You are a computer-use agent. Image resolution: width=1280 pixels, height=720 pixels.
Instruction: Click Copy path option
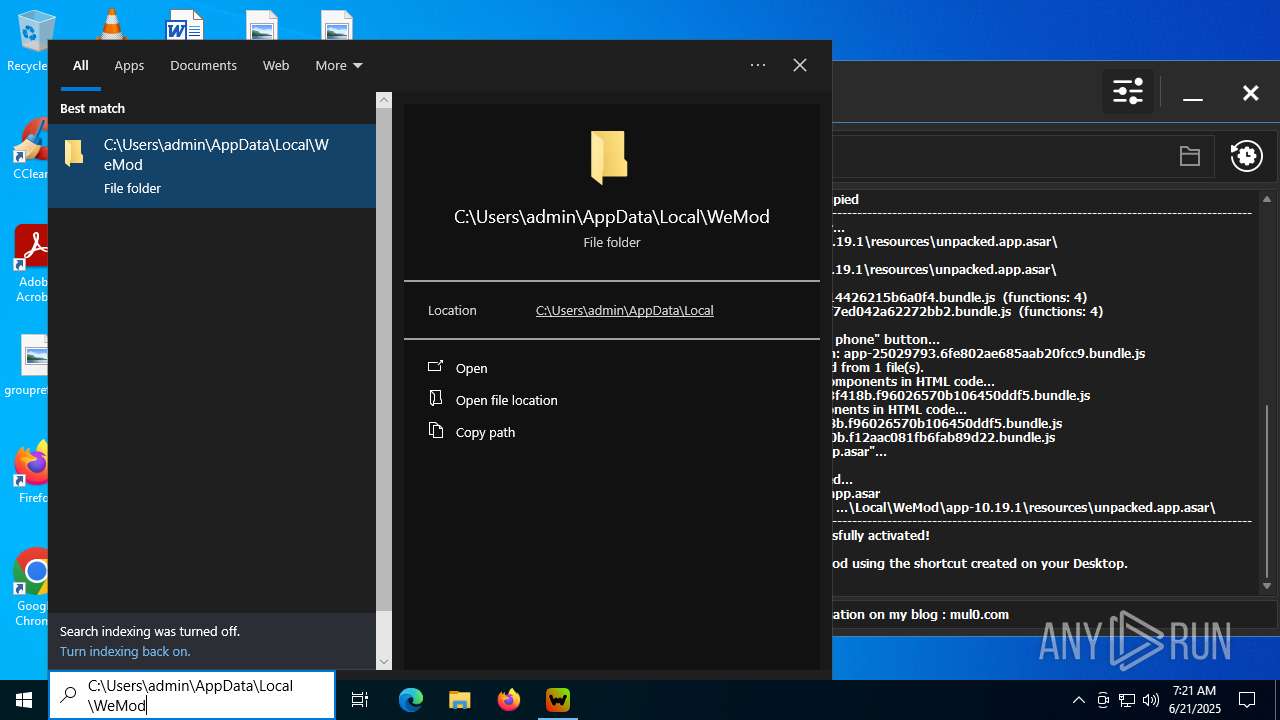pyautogui.click(x=486, y=432)
